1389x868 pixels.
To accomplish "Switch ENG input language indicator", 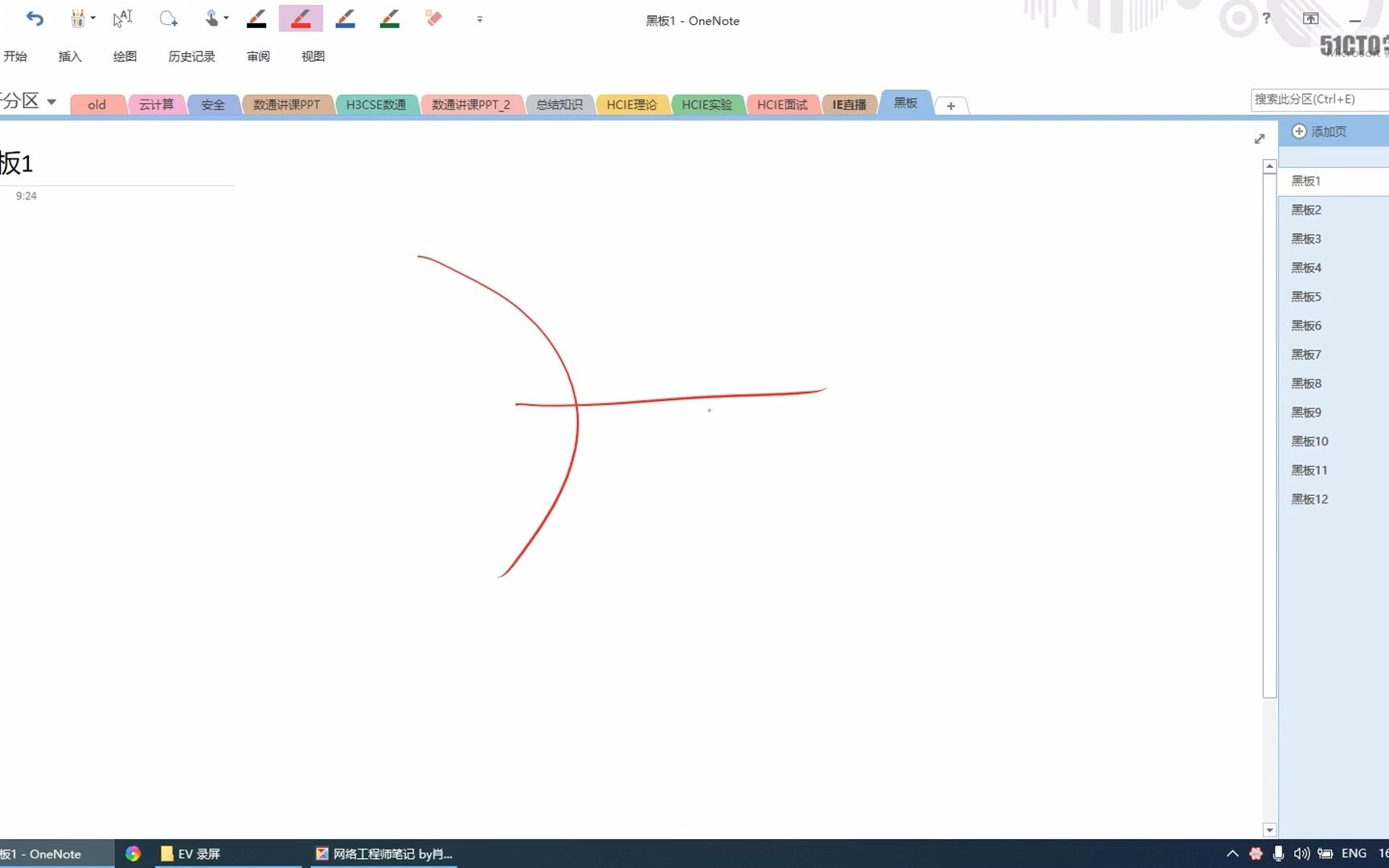I will (x=1354, y=854).
